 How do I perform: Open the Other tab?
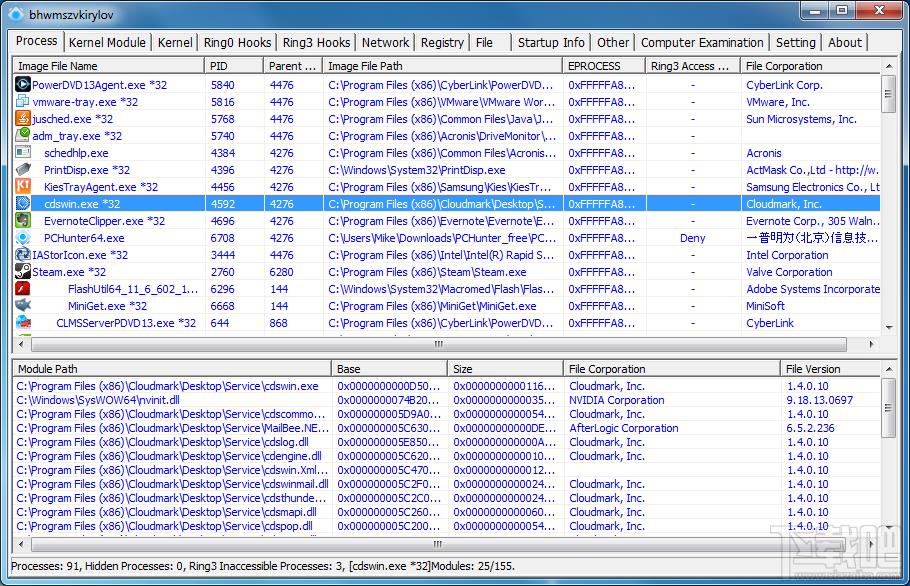click(613, 42)
